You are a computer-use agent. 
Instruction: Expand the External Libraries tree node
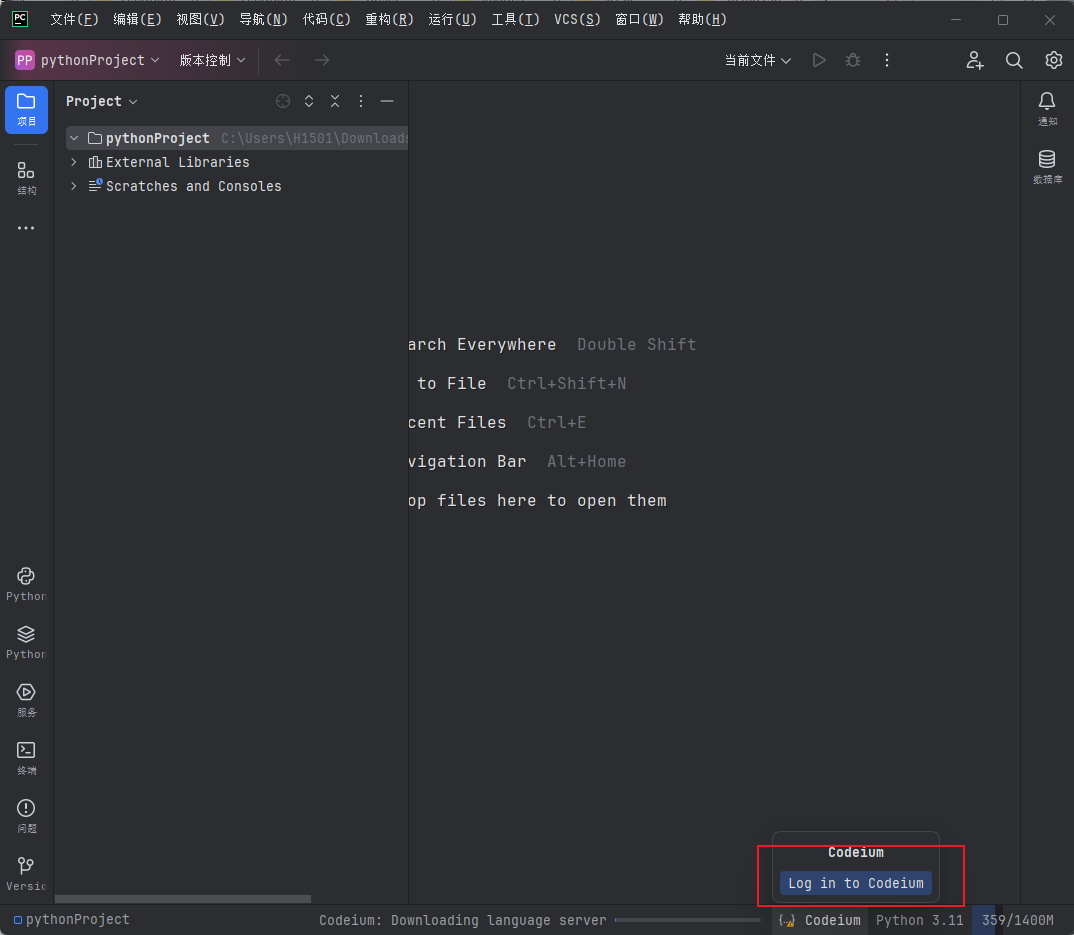coord(72,161)
